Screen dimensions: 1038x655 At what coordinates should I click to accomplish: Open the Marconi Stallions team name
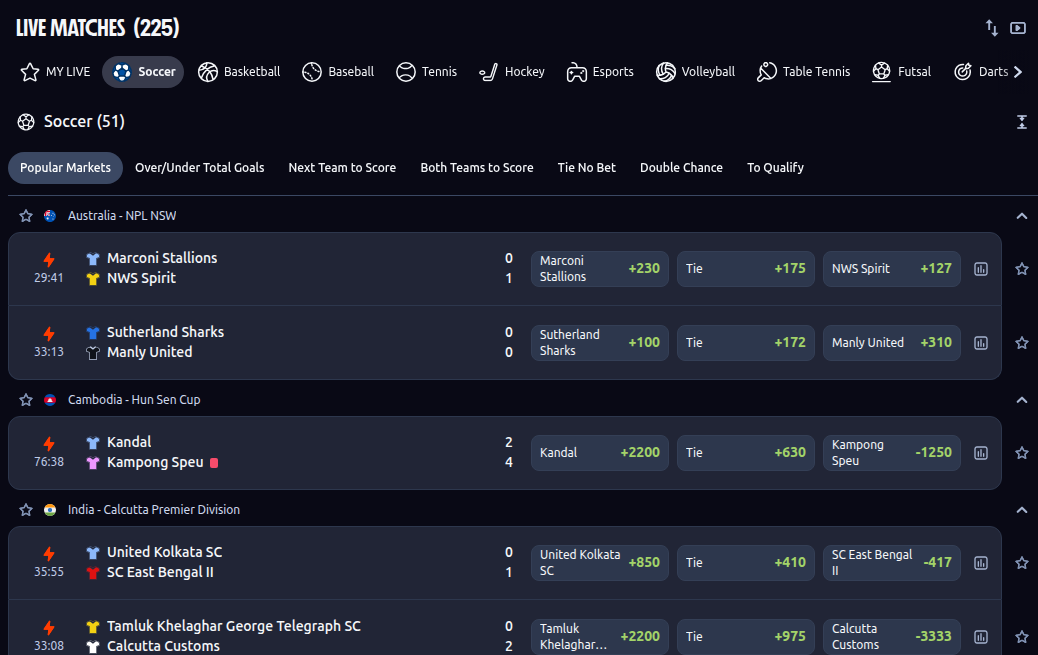point(162,258)
